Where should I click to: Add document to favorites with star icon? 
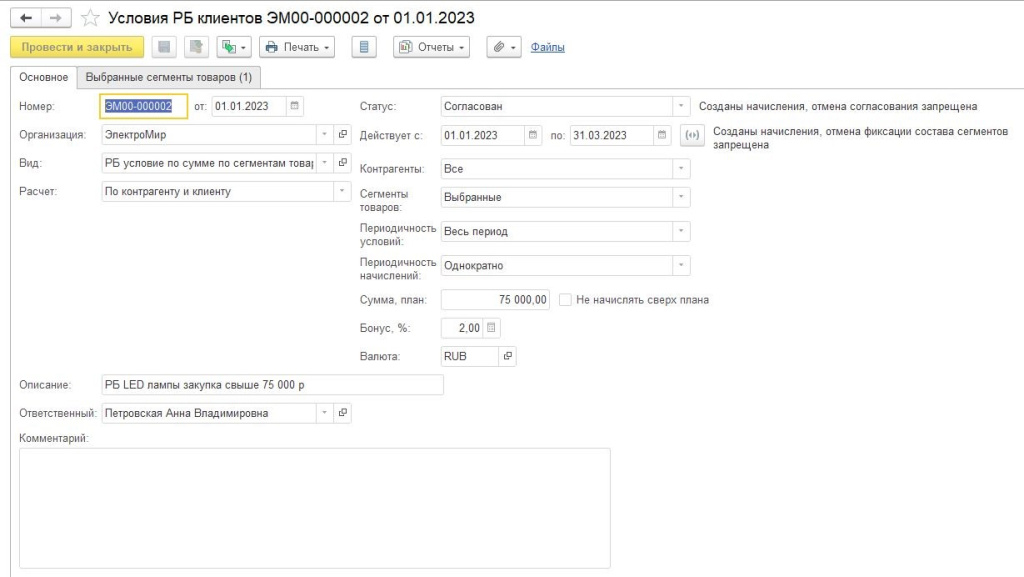pyautogui.click(x=90, y=18)
